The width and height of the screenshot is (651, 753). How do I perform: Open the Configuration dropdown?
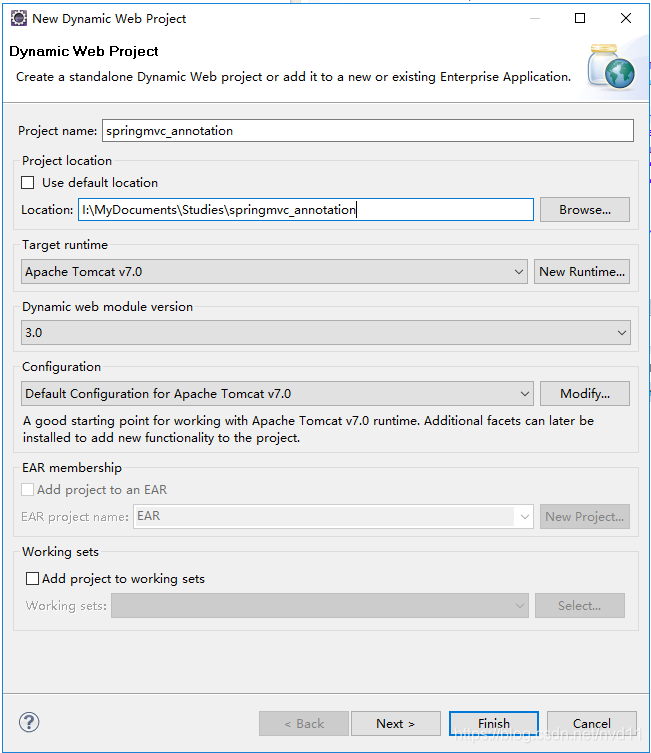[x=277, y=394]
